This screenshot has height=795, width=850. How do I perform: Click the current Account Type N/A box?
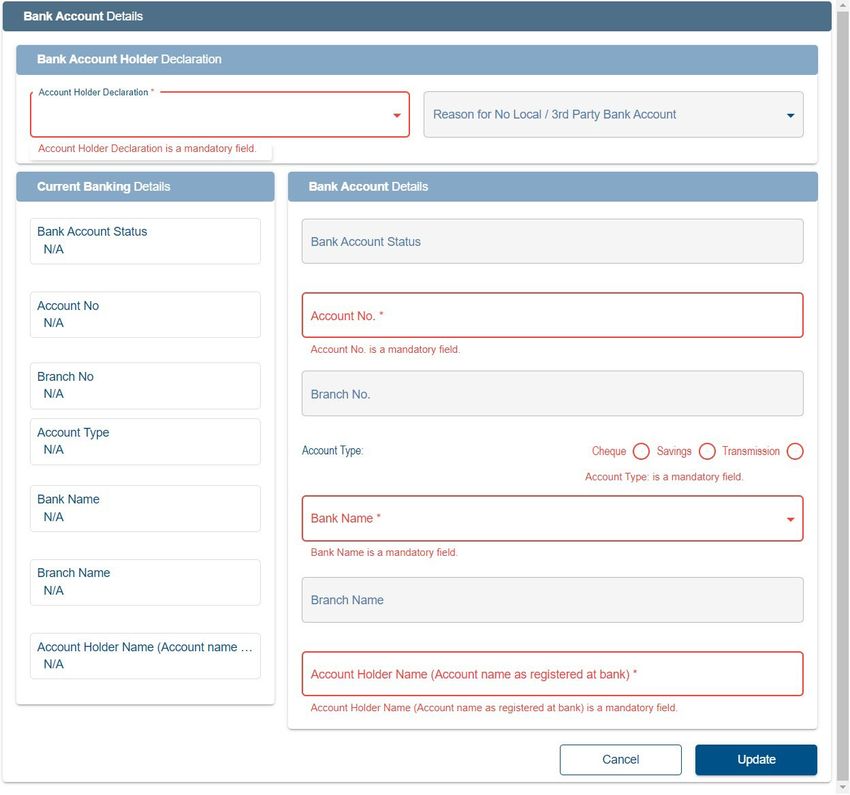point(145,442)
